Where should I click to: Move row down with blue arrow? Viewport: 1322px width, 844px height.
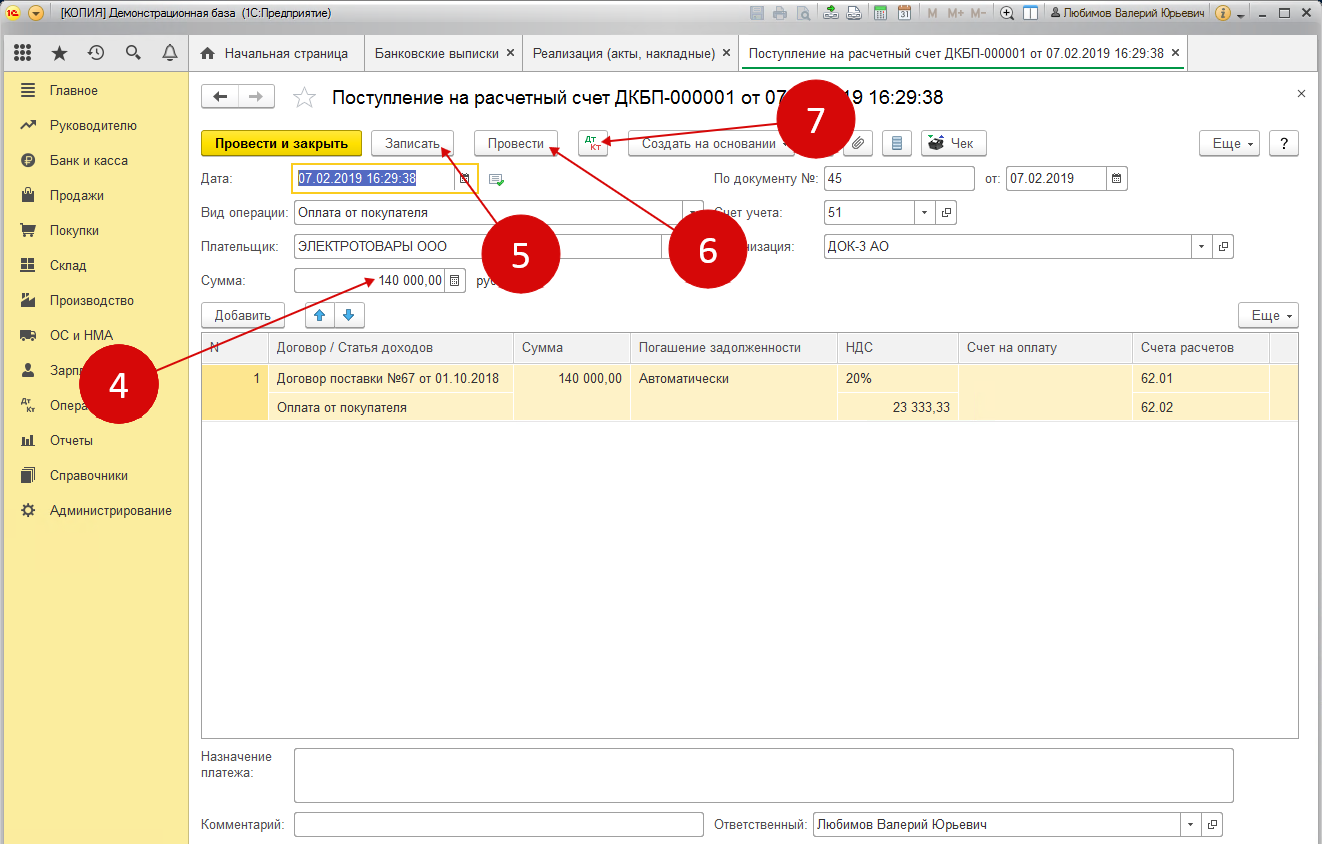tap(348, 315)
